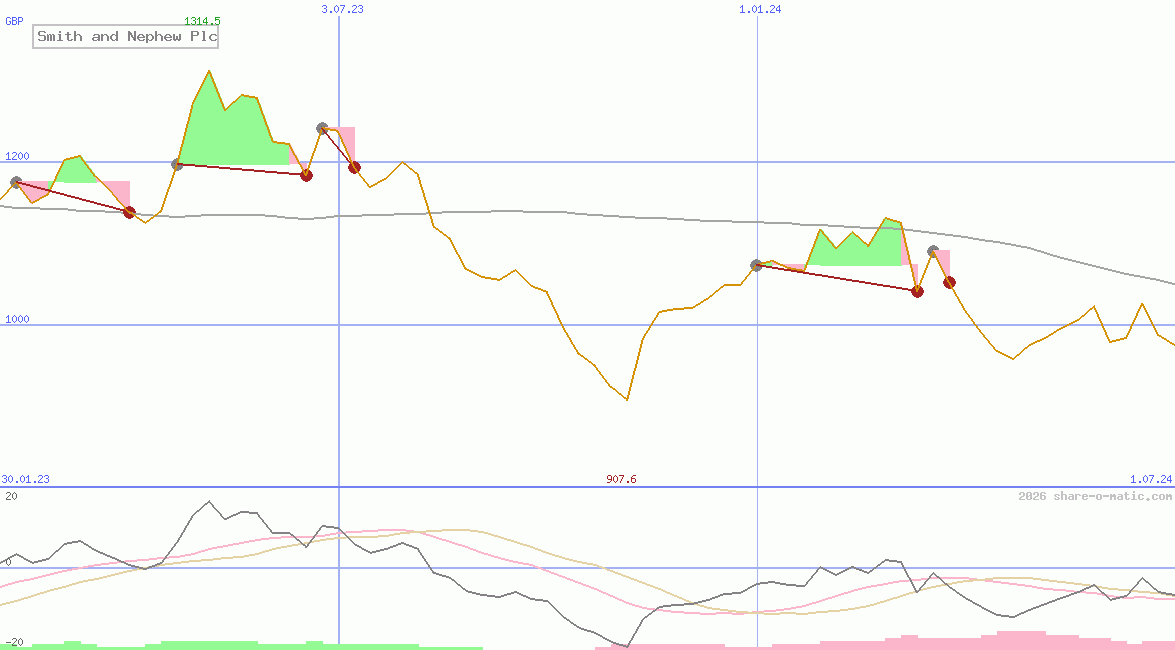This screenshot has width=1175, height=650.
Task: Click the 907.6 low price label
Action: 621,479
